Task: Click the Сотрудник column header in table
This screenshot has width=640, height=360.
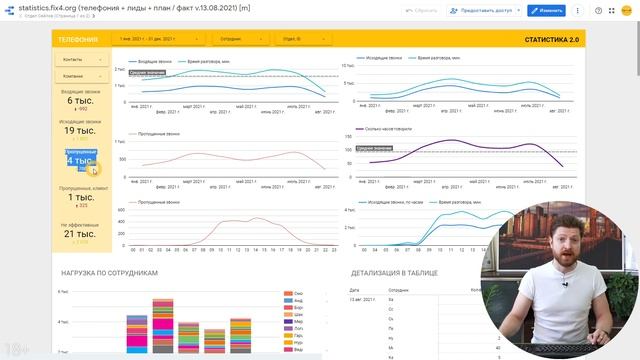Action: (398, 290)
